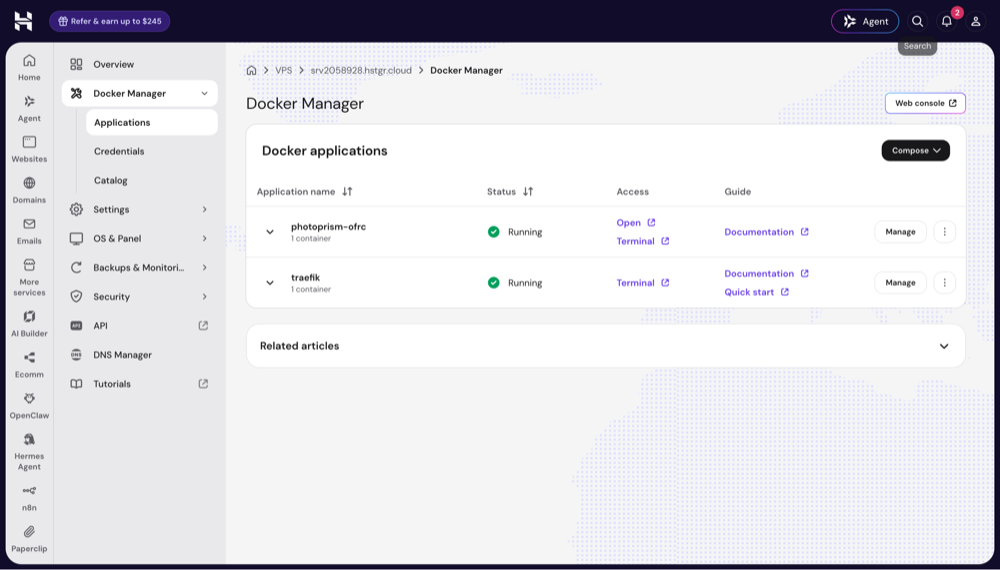Click gift icon in referral banner
The width and height of the screenshot is (1000, 570).
coord(62,21)
